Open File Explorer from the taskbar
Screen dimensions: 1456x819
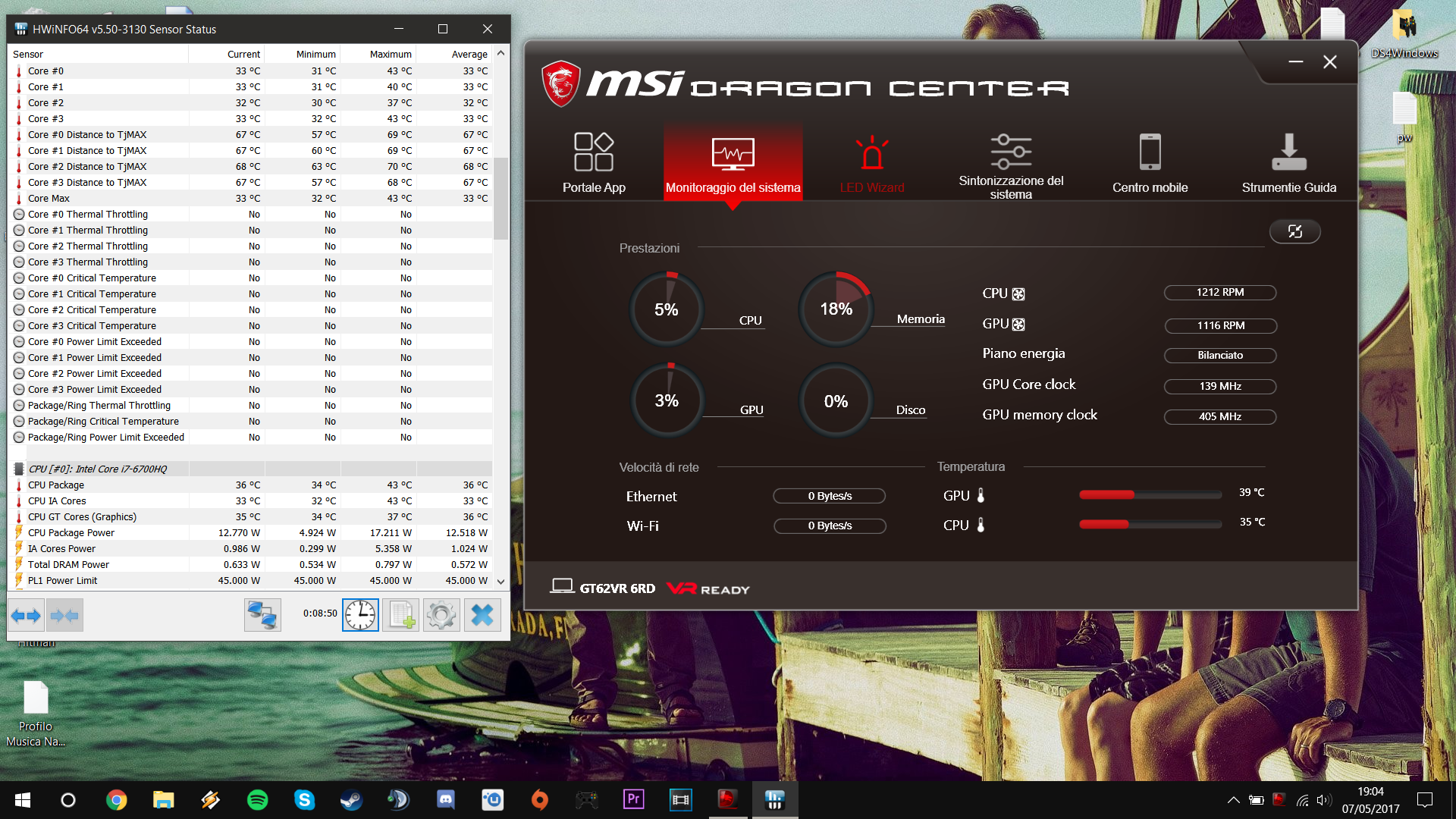(163, 799)
